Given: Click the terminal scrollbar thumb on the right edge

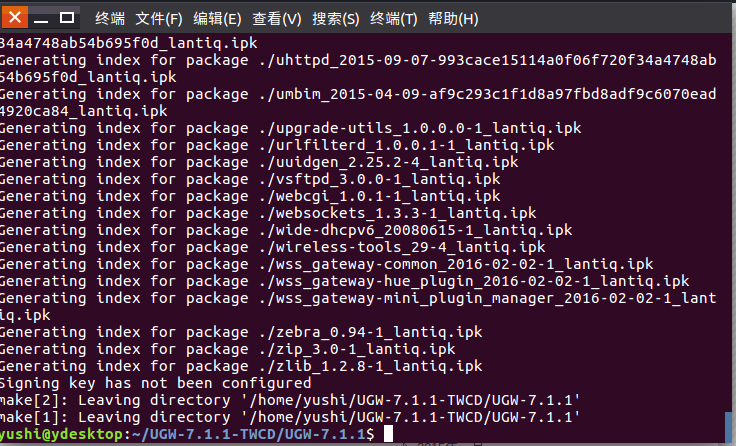Looking at the screenshot, I should click(728, 427).
